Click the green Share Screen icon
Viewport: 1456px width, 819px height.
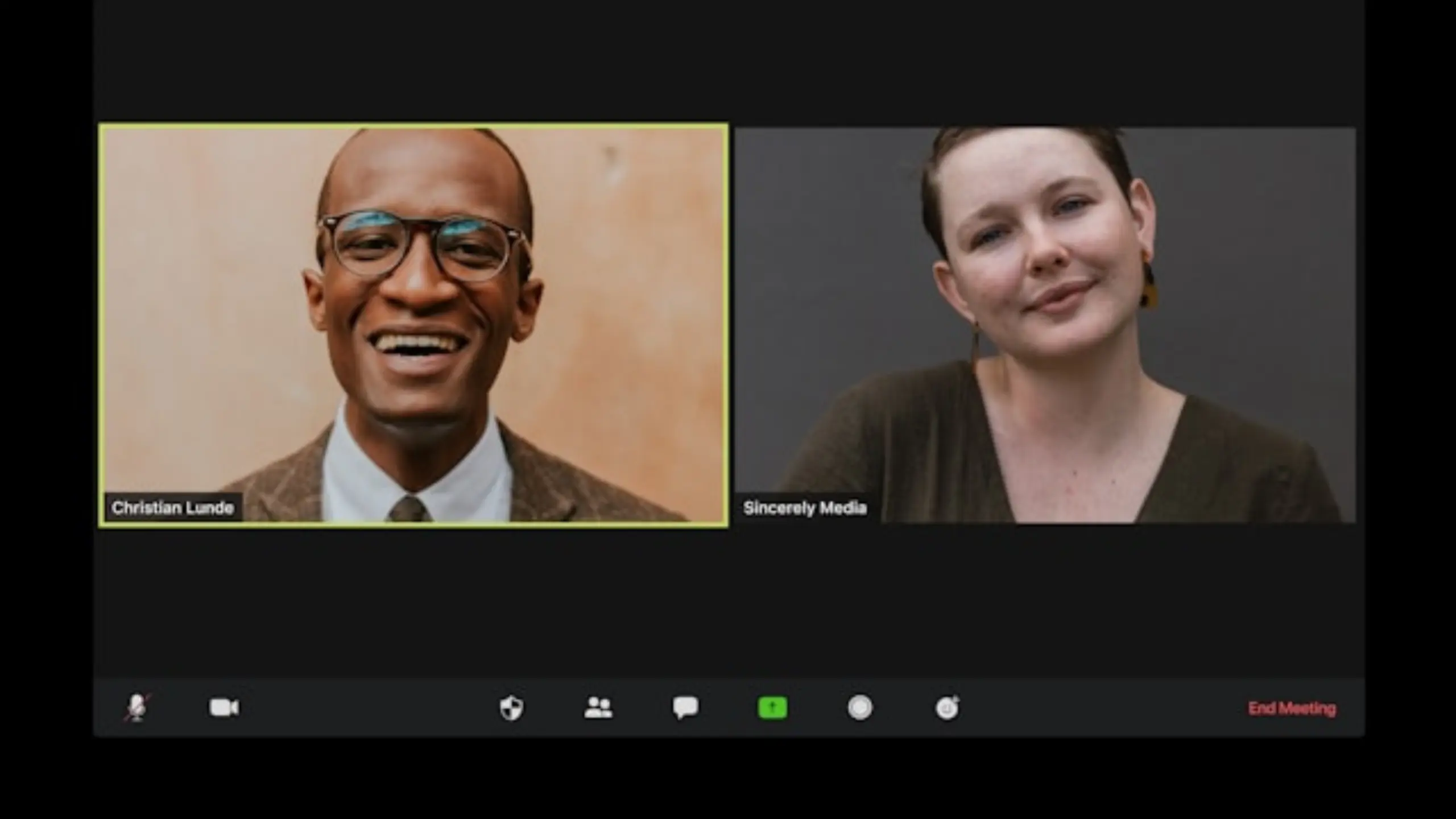(x=772, y=708)
